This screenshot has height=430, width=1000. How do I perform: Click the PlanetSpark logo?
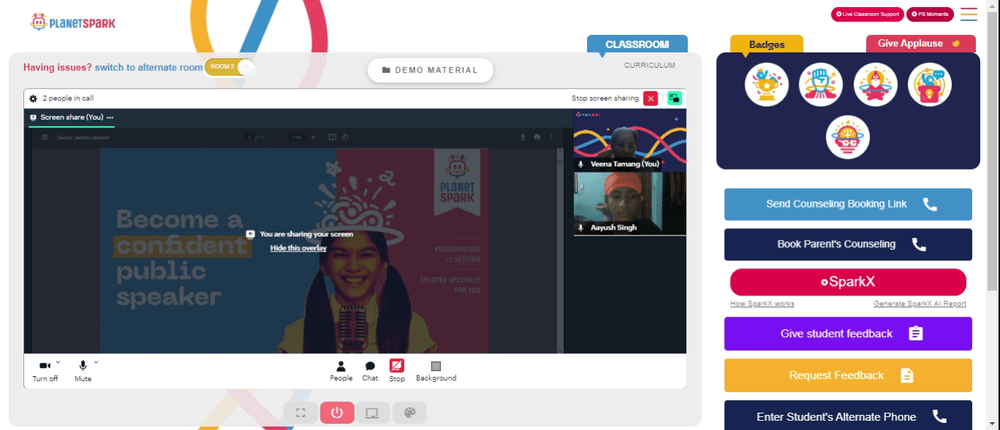tap(73, 22)
